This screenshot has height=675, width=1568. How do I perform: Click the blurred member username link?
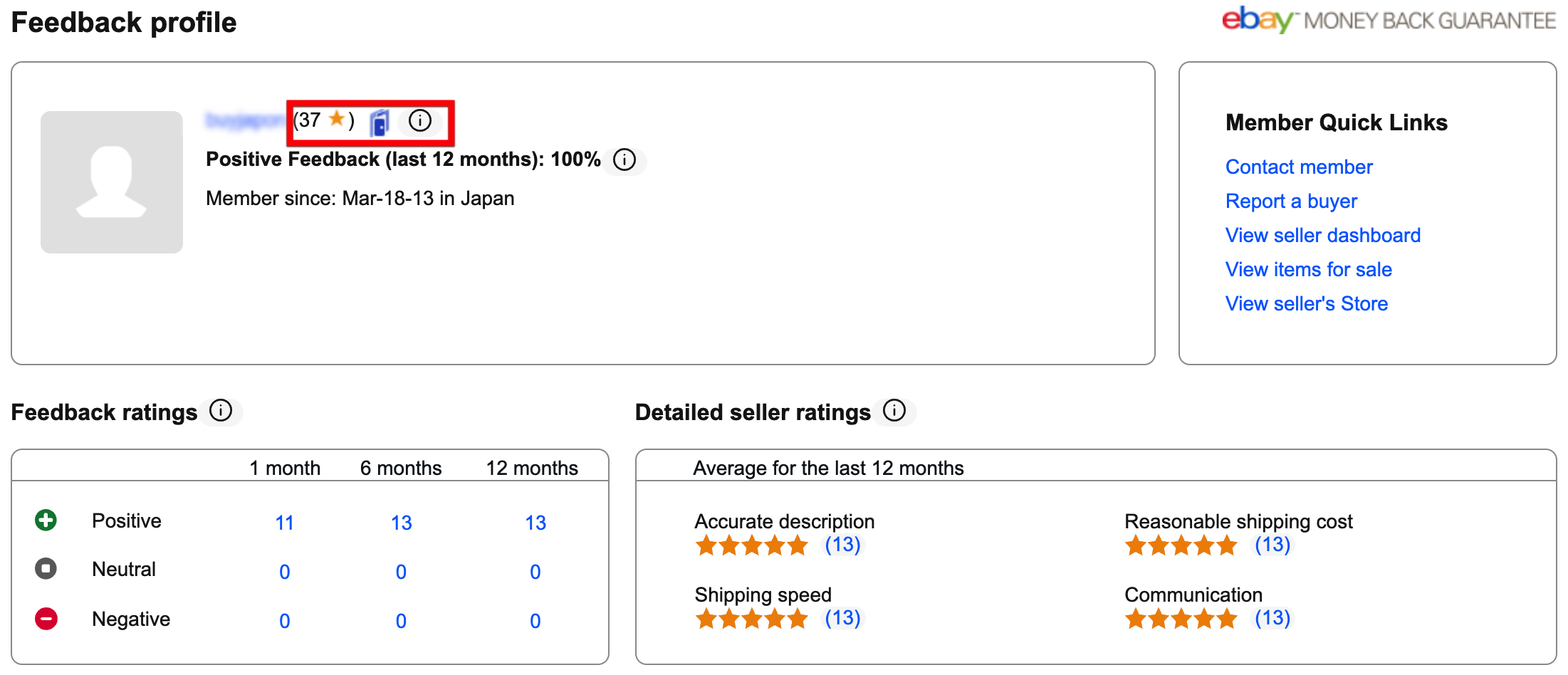tap(246, 120)
